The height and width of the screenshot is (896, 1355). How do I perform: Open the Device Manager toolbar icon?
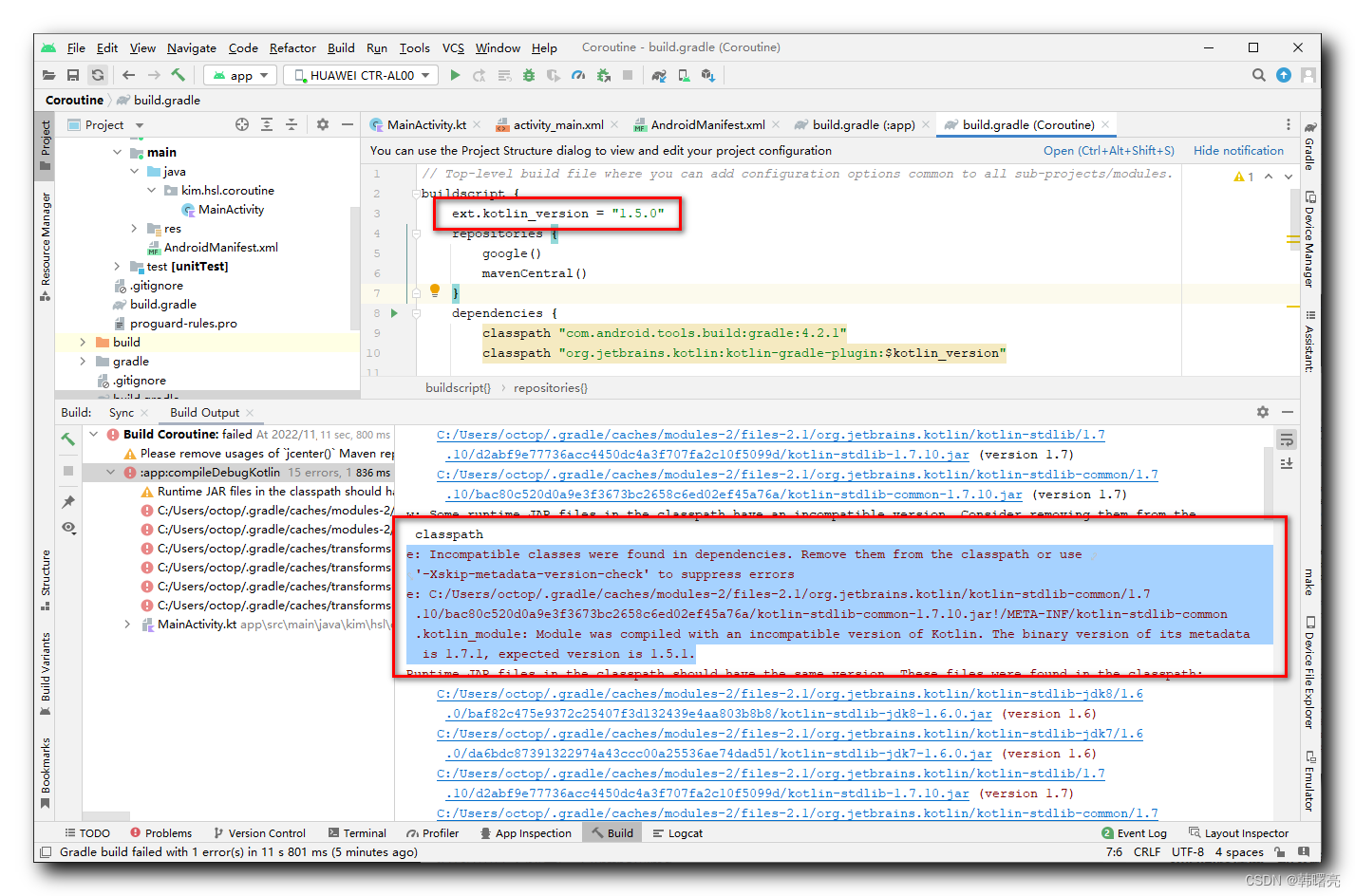[x=684, y=75]
